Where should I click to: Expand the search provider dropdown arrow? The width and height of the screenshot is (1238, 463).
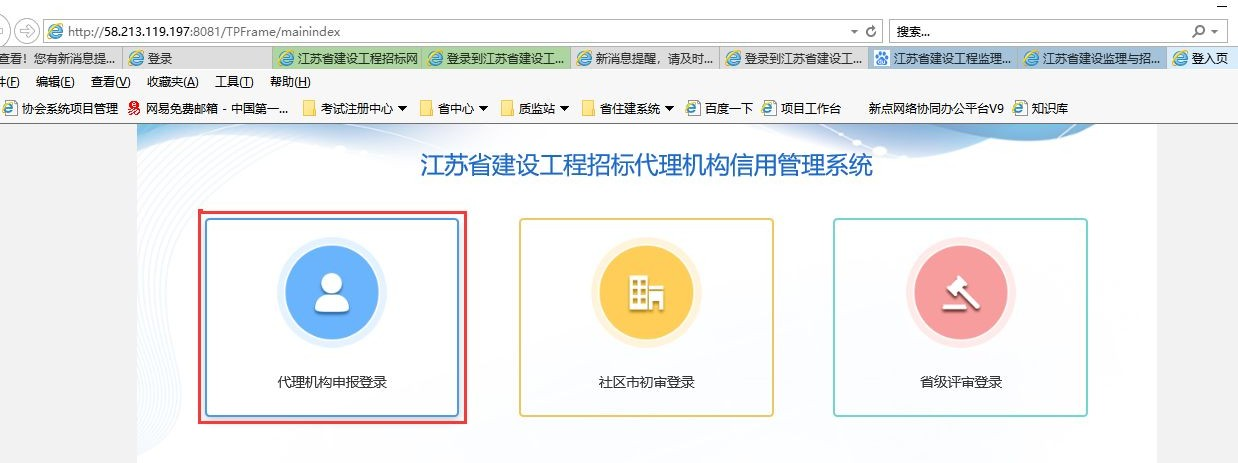click(x=1214, y=32)
